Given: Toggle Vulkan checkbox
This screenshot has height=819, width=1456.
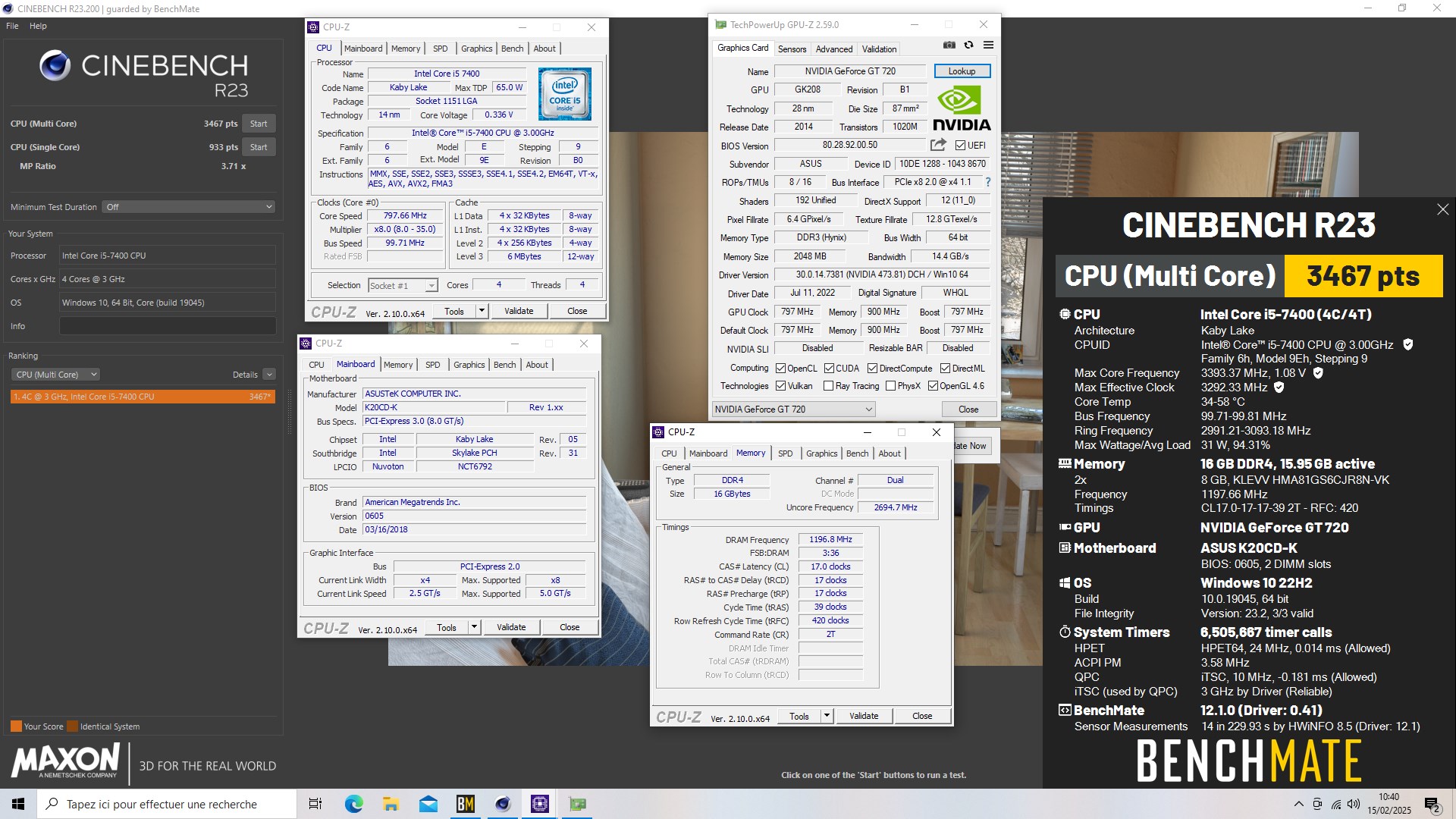Looking at the screenshot, I should 780,386.
